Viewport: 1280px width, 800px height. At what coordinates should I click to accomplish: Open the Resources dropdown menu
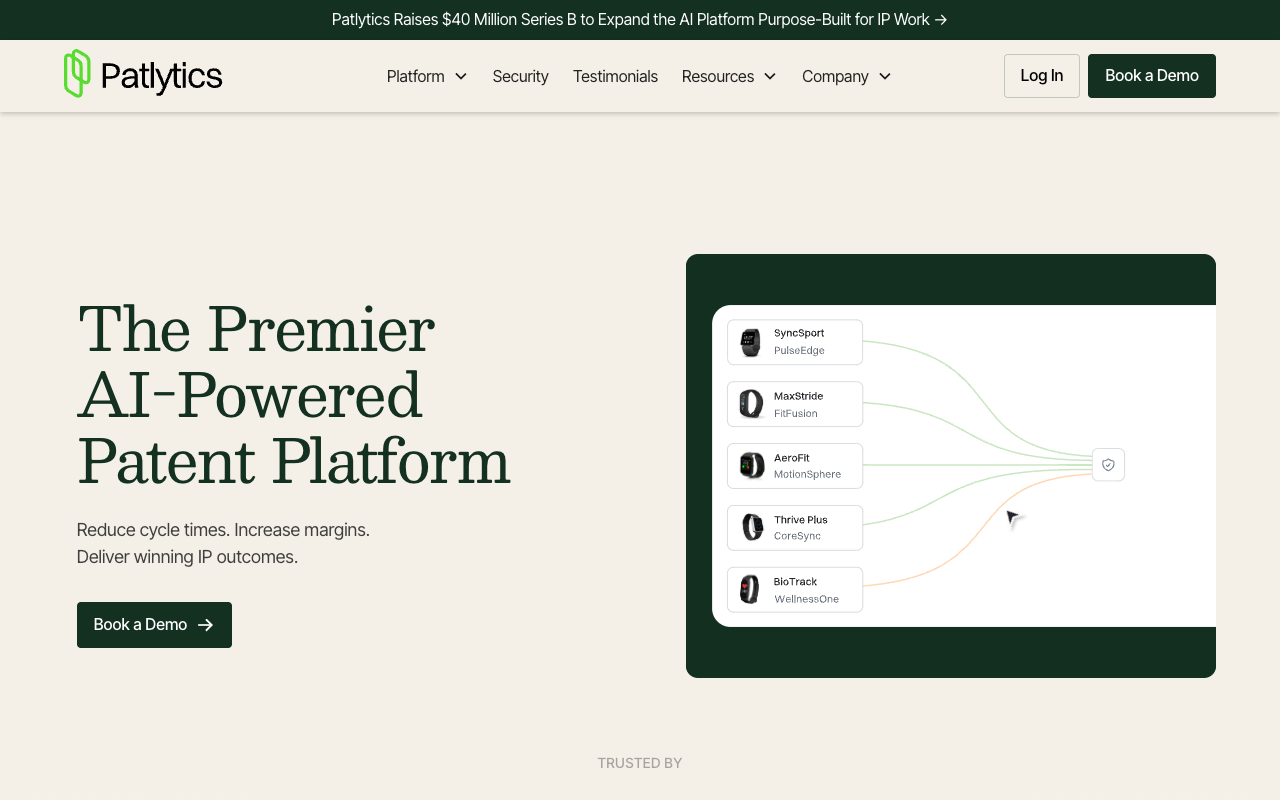pyautogui.click(x=729, y=76)
